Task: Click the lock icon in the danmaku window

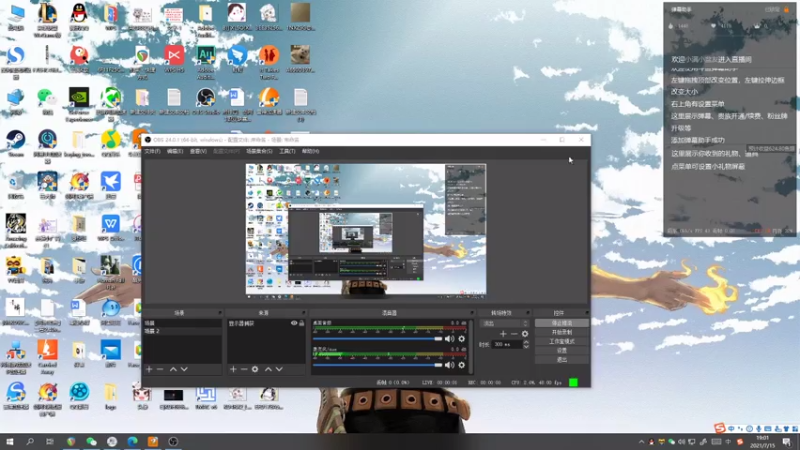Action: pos(786,9)
